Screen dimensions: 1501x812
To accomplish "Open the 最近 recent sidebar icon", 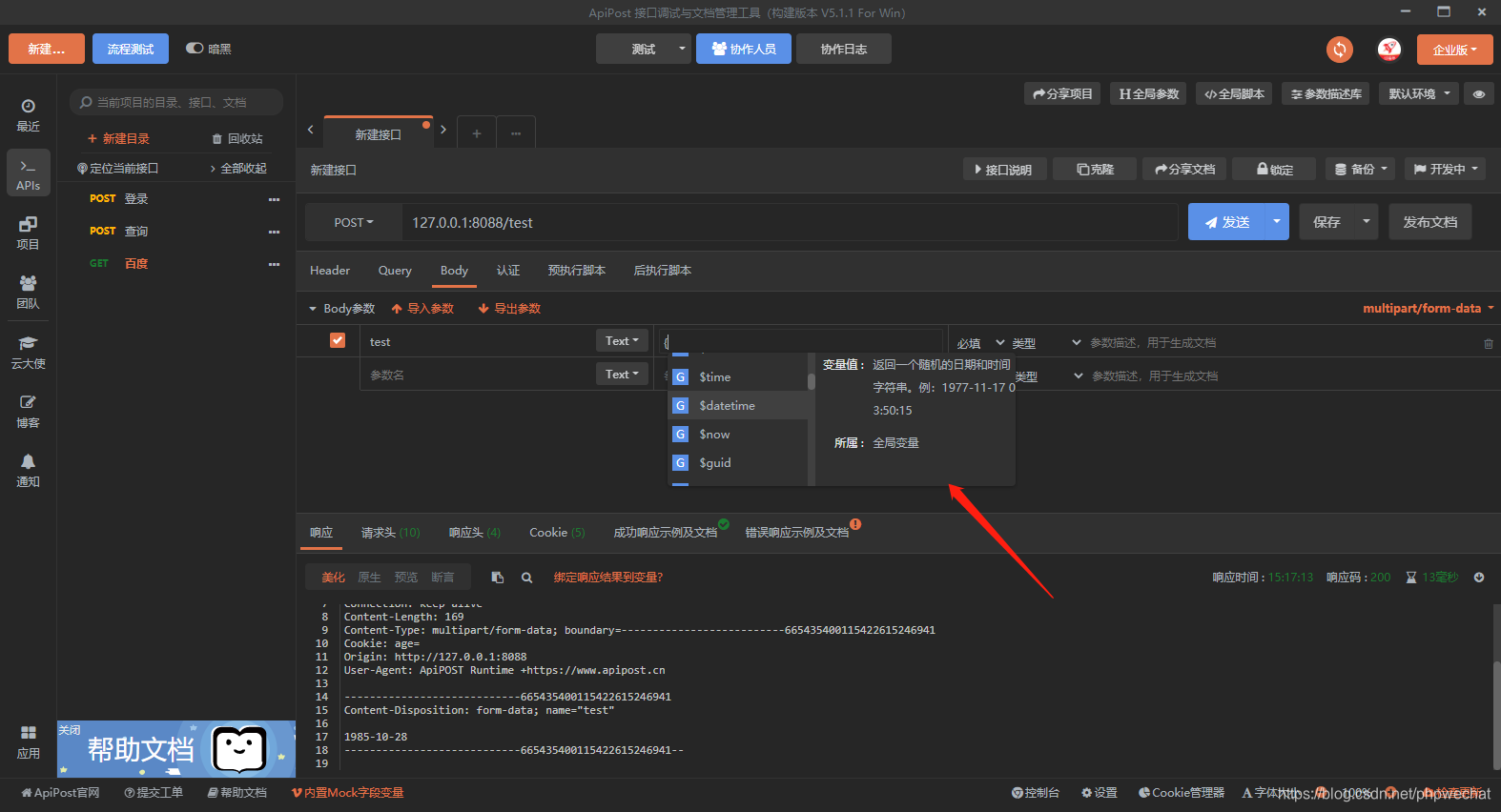I will 28,114.
